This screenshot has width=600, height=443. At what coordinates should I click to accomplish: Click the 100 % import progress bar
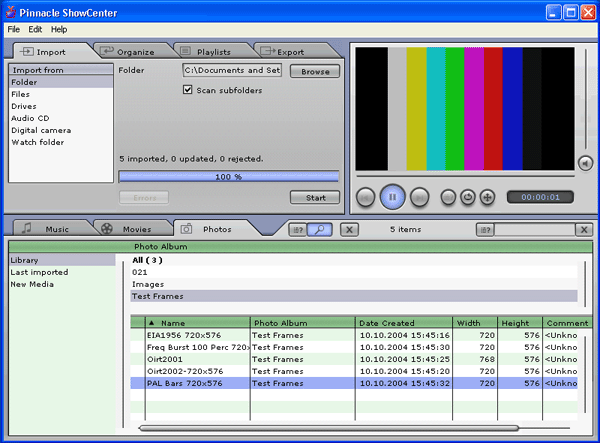pos(229,177)
